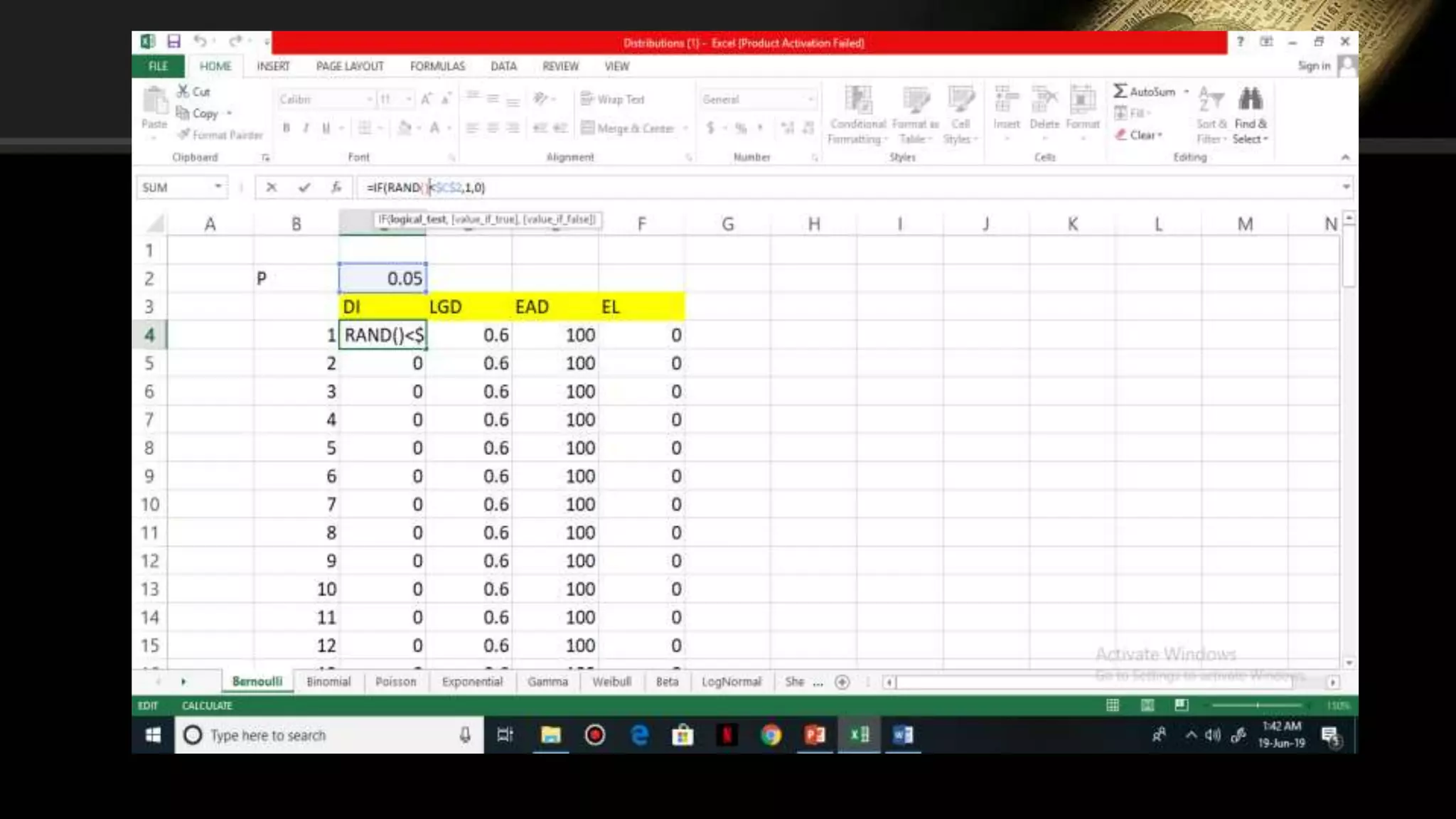Switch to Page Layout view in status bar

[x=1147, y=705]
